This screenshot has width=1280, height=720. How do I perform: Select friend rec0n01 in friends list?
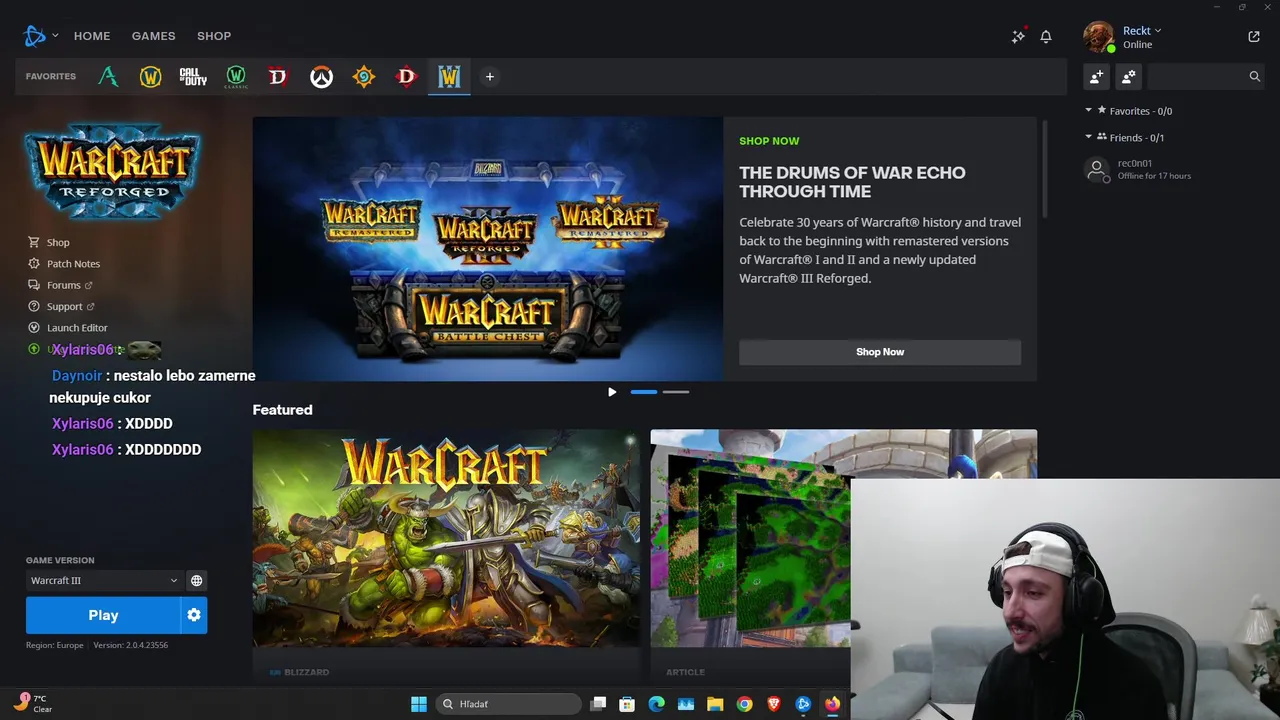click(1175, 169)
